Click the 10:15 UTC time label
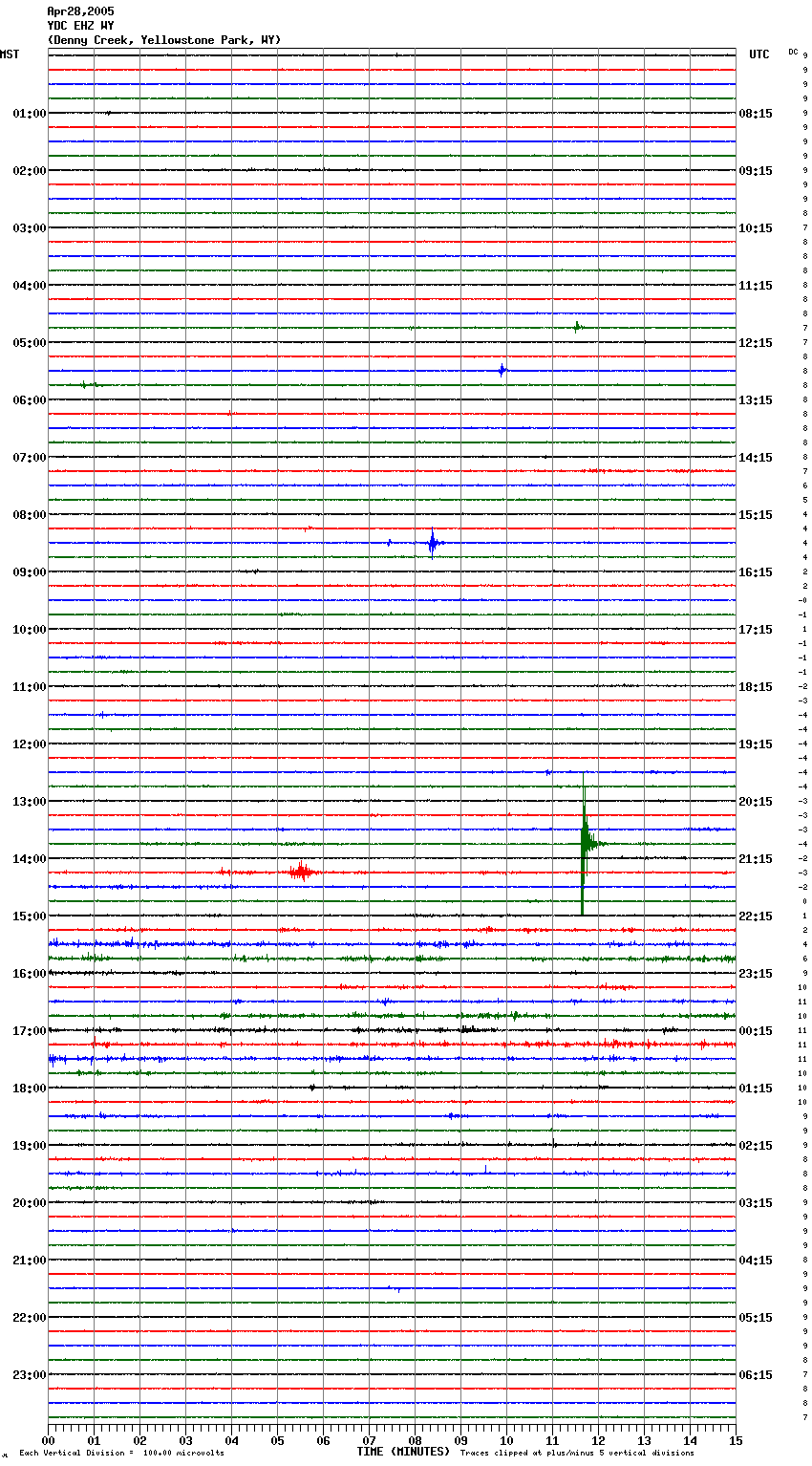The height and width of the screenshot is (1466, 812). click(x=756, y=228)
